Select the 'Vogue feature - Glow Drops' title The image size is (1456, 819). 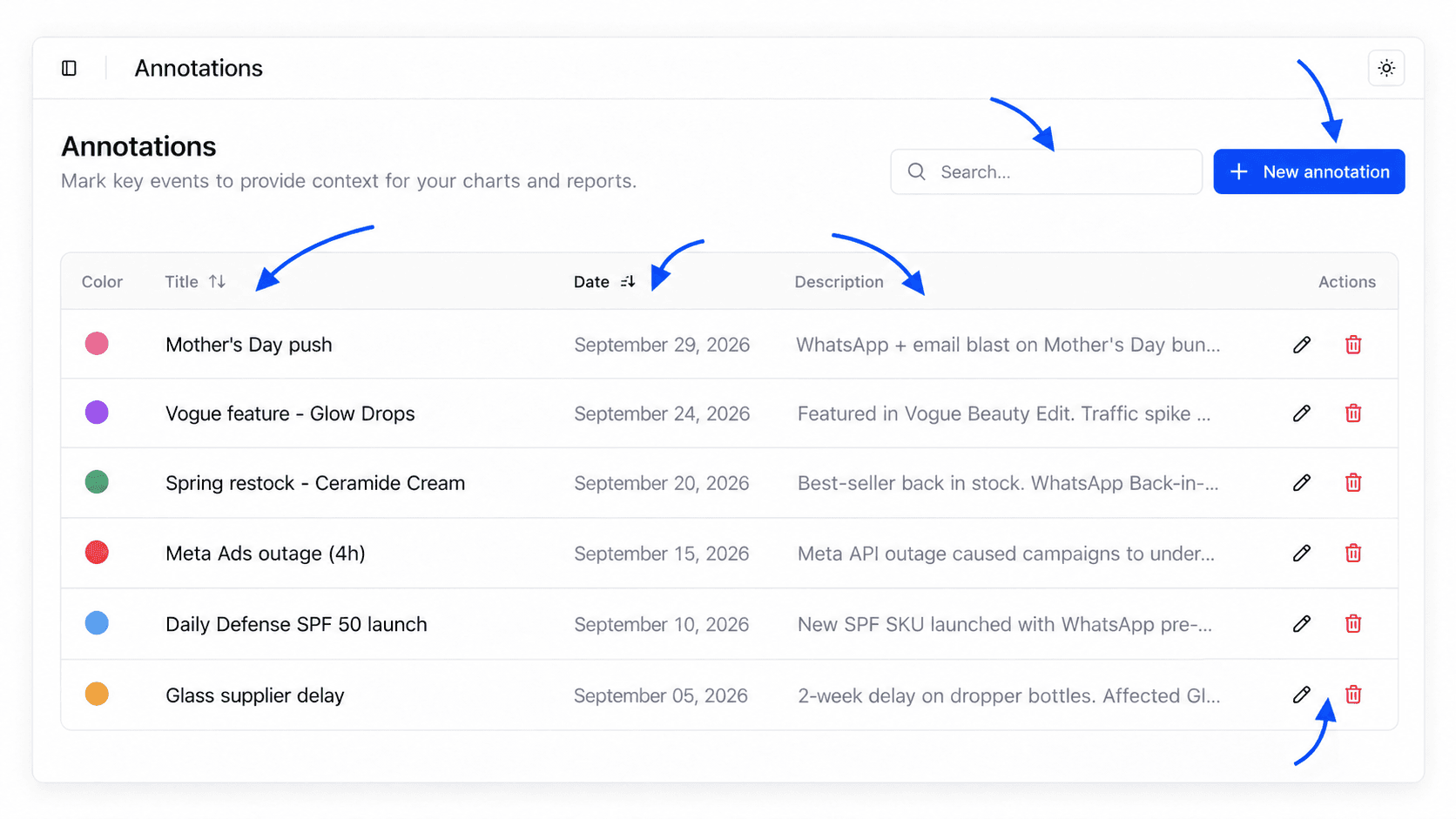pyautogui.click(x=290, y=413)
